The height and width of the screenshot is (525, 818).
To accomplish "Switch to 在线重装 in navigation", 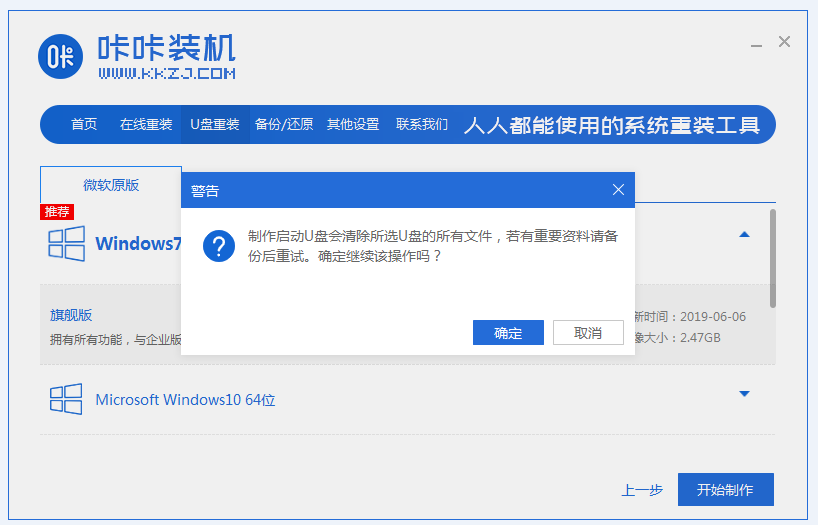I will pyautogui.click(x=146, y=125).
